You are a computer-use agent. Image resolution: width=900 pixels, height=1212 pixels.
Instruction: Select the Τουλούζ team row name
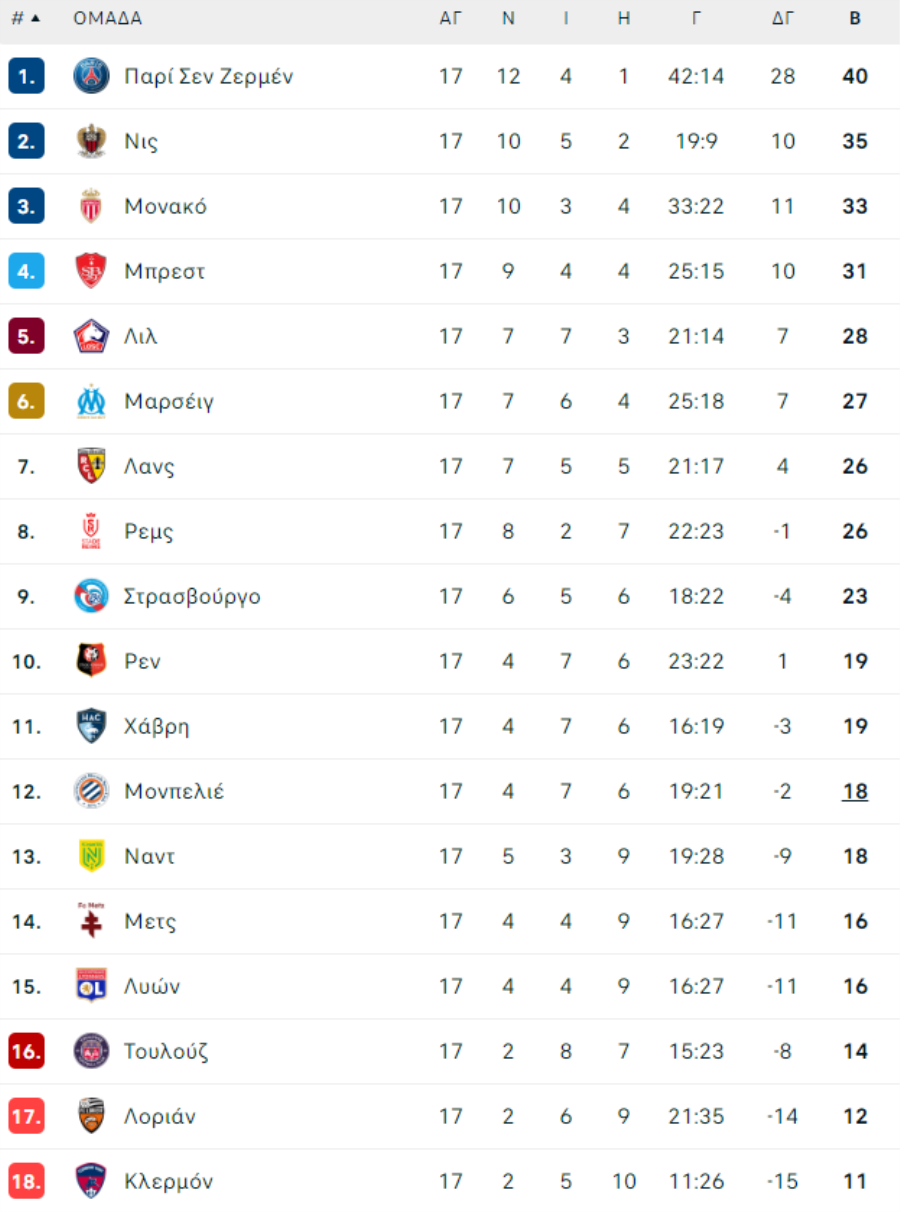(166, 1051)
